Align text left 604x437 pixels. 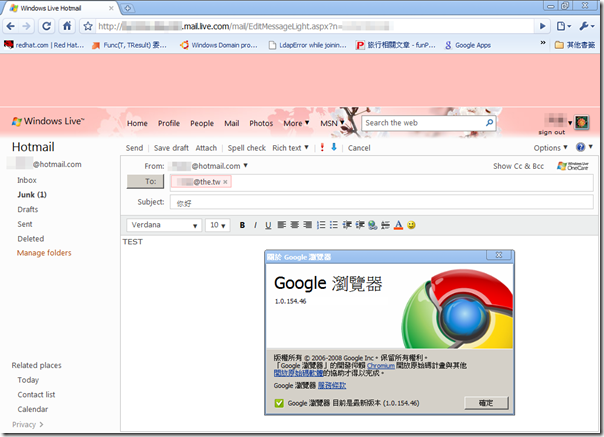click(282, 225)
